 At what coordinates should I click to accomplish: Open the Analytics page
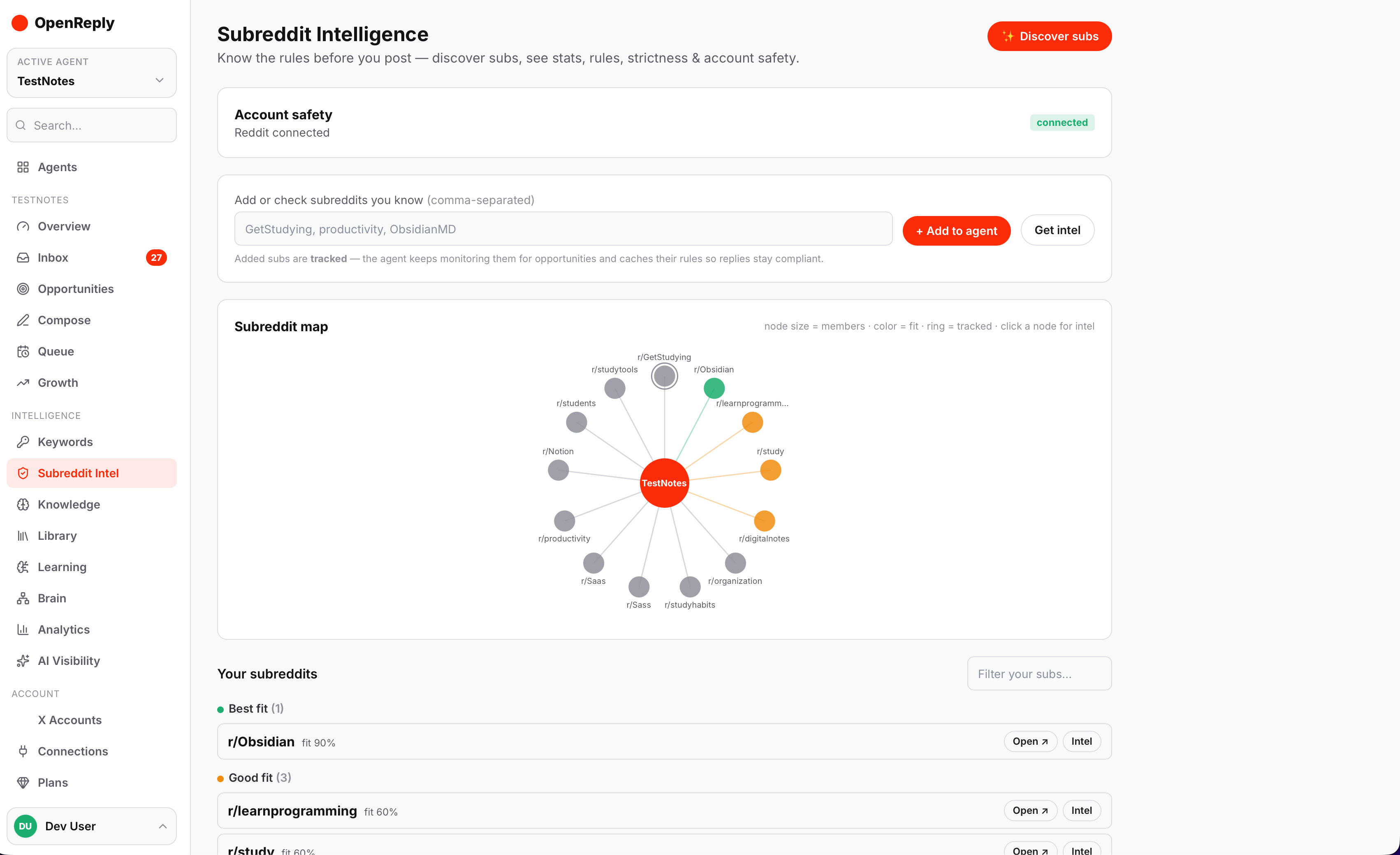91,629
